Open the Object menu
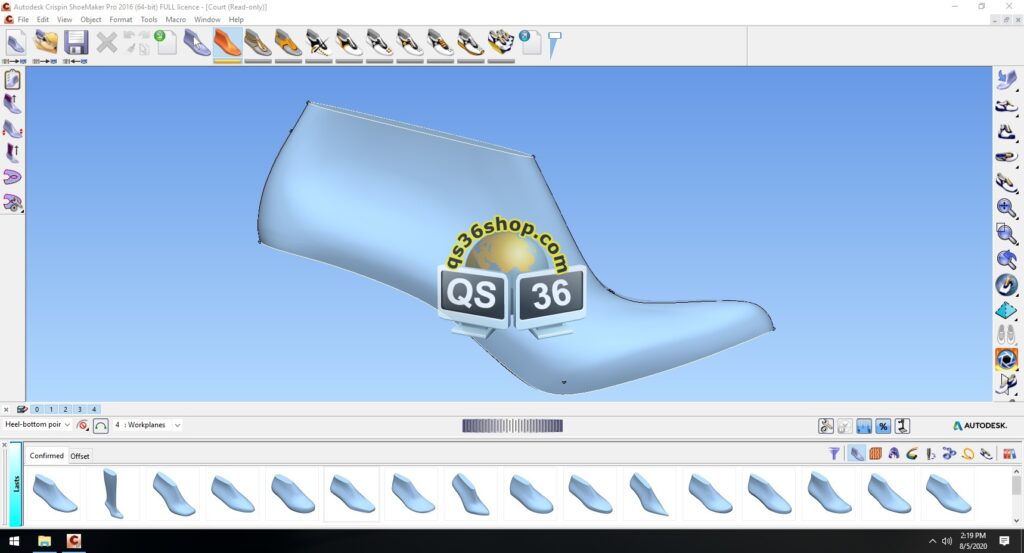1024x553 pixels. click(x=91, y=20)
